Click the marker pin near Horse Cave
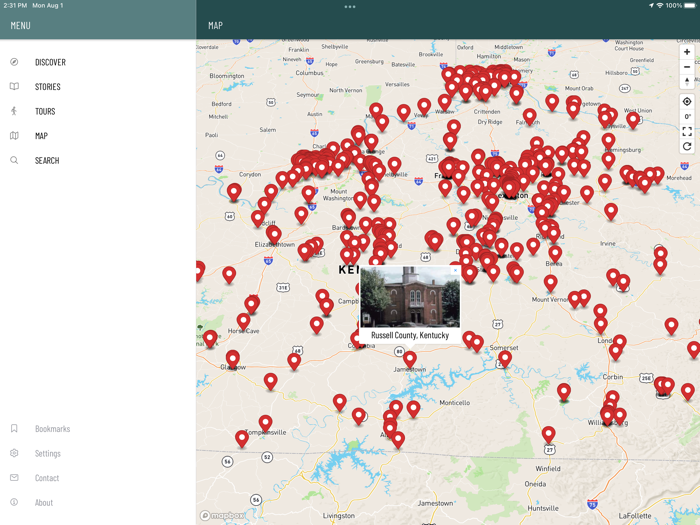 point(243,320)
